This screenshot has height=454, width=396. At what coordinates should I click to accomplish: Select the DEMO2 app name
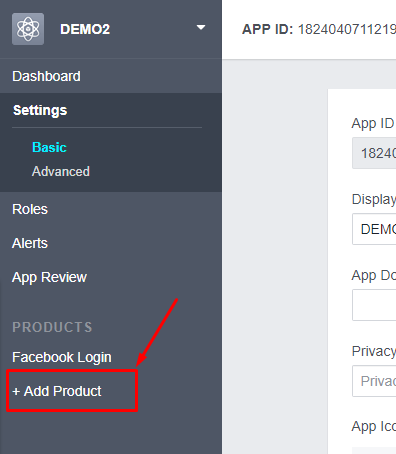click(x=85, y=29)
